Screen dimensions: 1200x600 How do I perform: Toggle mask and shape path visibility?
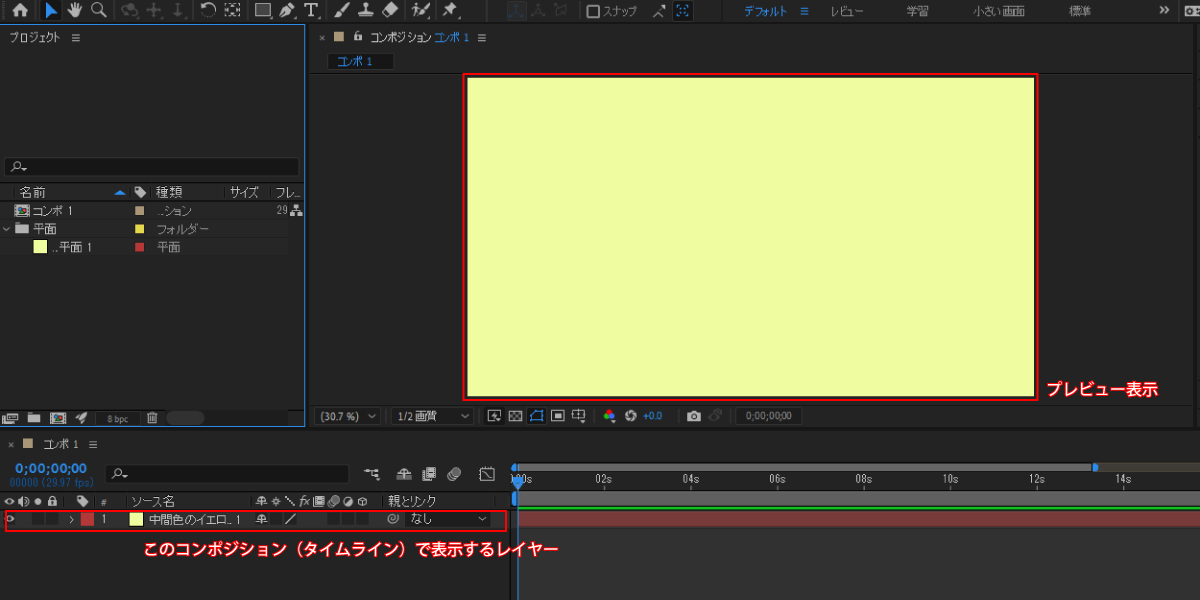[536, 416]
